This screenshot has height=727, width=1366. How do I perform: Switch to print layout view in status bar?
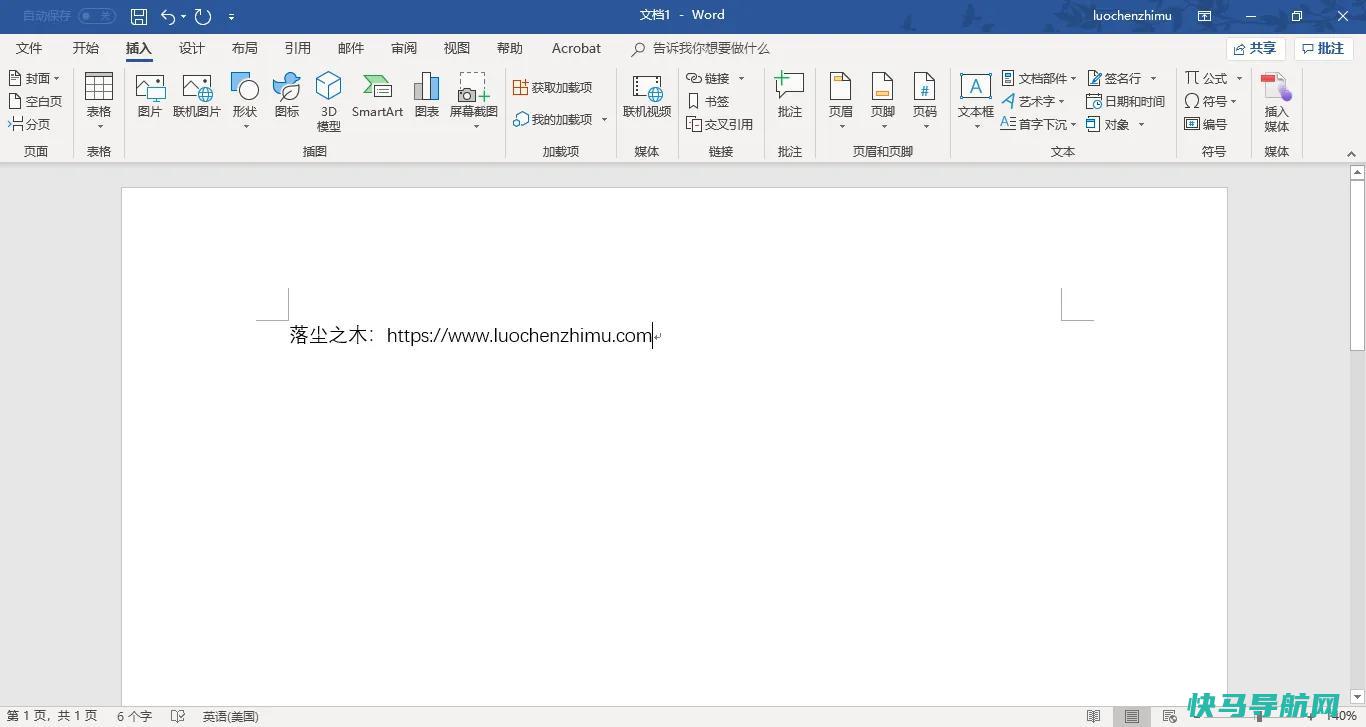pyautogui.click(x=1131, y=716)
